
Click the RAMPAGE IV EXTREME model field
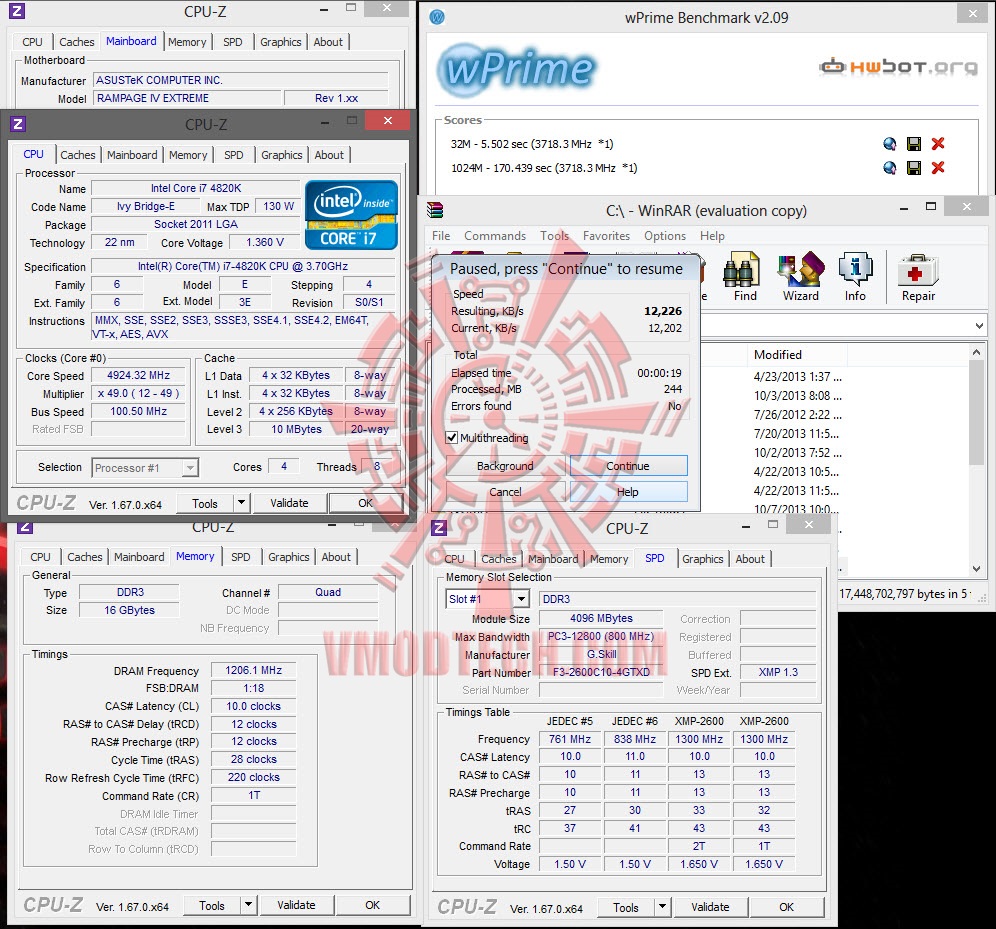pos(187,98)
